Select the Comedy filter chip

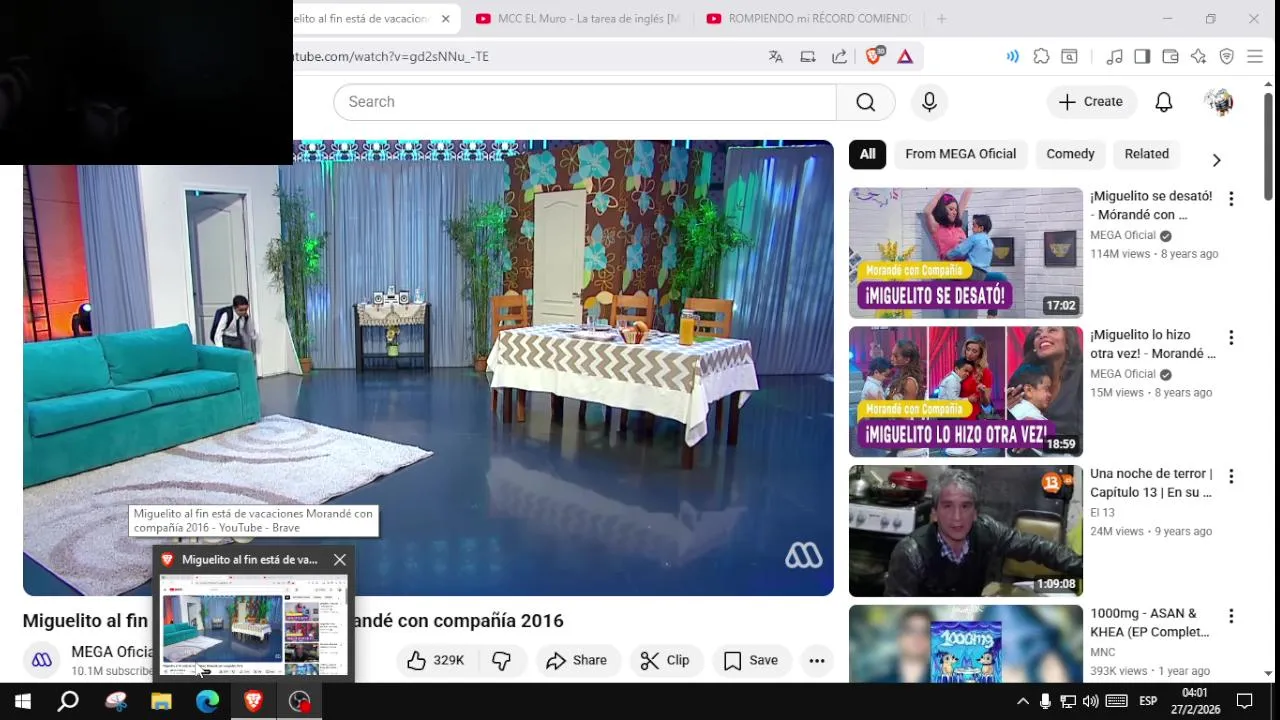(1070, 154)
